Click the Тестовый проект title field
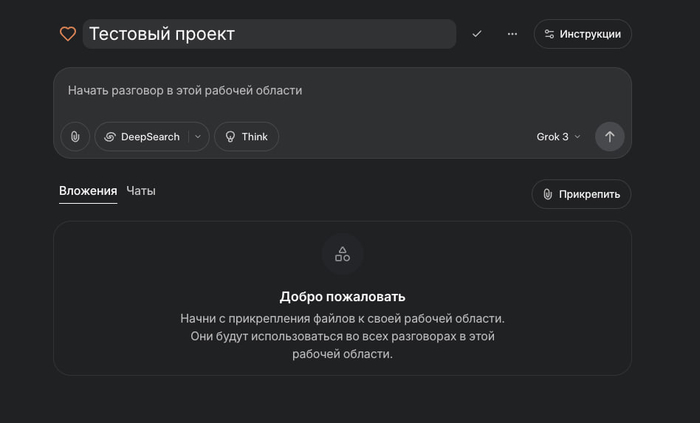 click(268, 34)
